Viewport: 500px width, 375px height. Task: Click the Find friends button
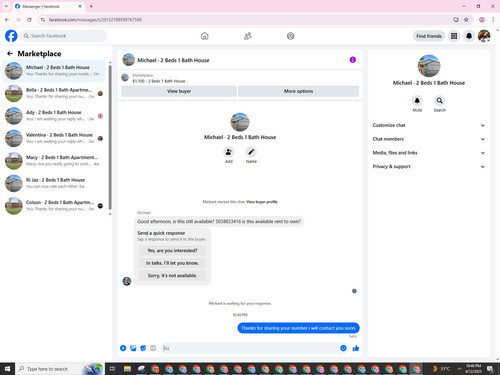point(429,36)
